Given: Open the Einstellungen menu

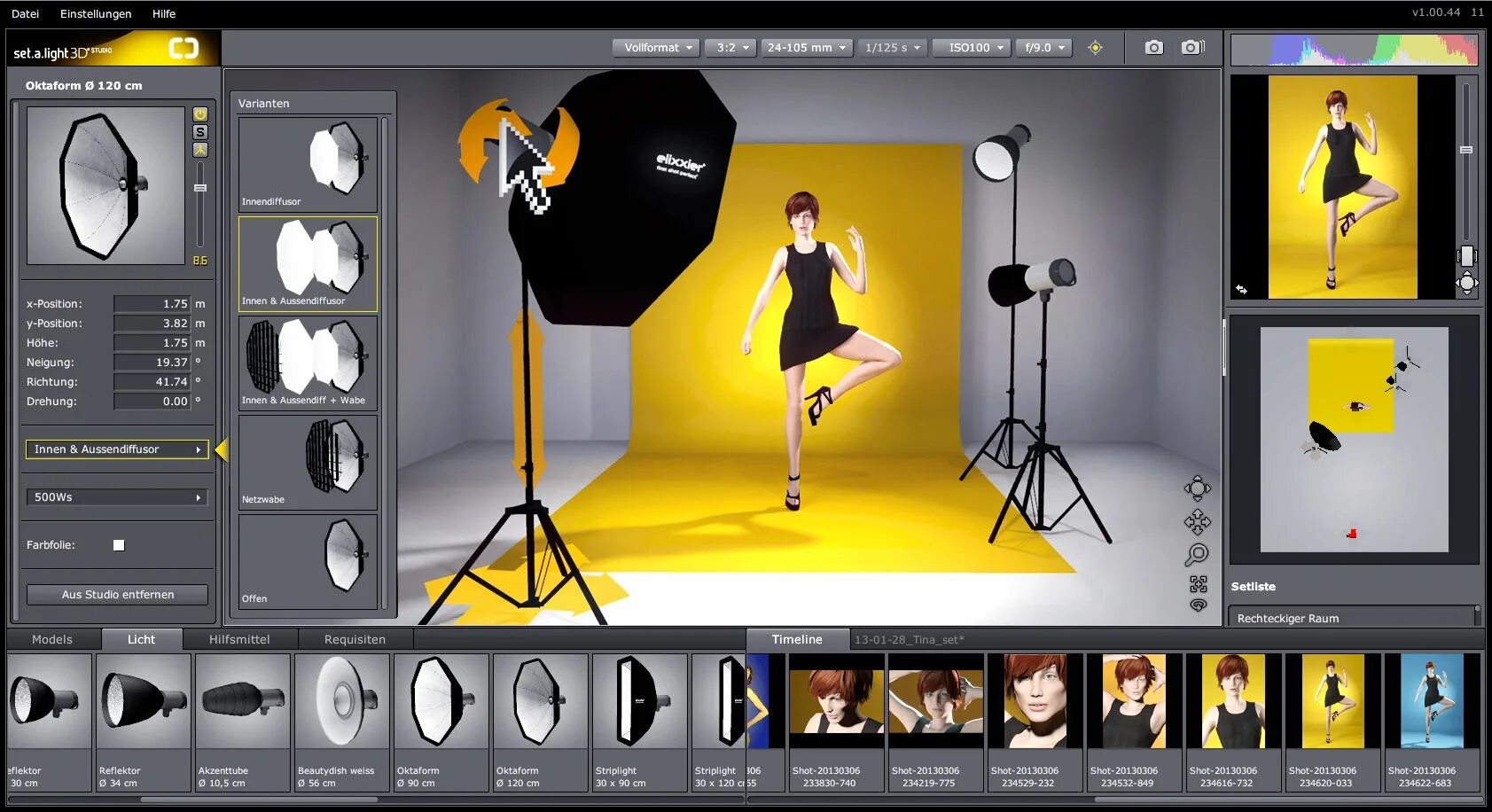Looking at the screenshot, I should click(96, 13).
